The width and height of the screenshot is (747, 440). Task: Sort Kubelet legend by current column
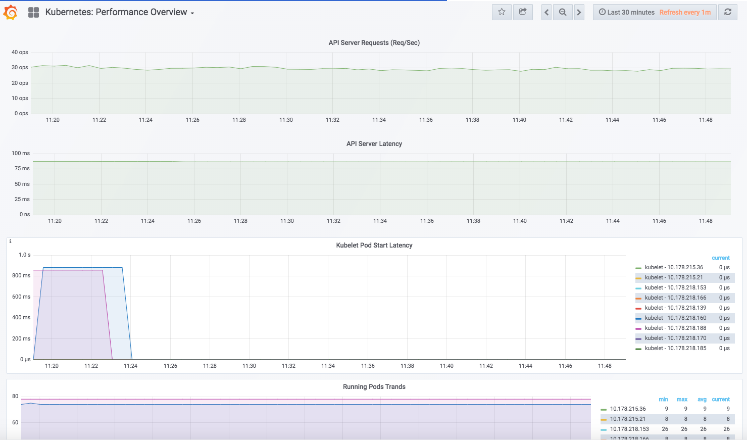pos(720,258)
